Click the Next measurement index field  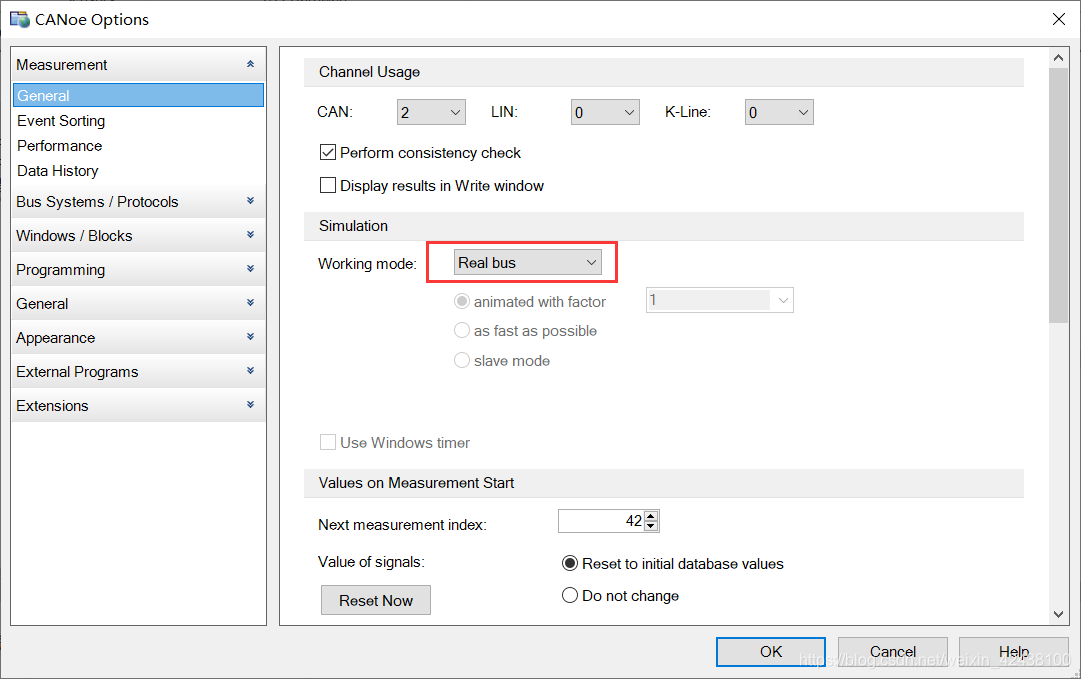tap(601, 521)
